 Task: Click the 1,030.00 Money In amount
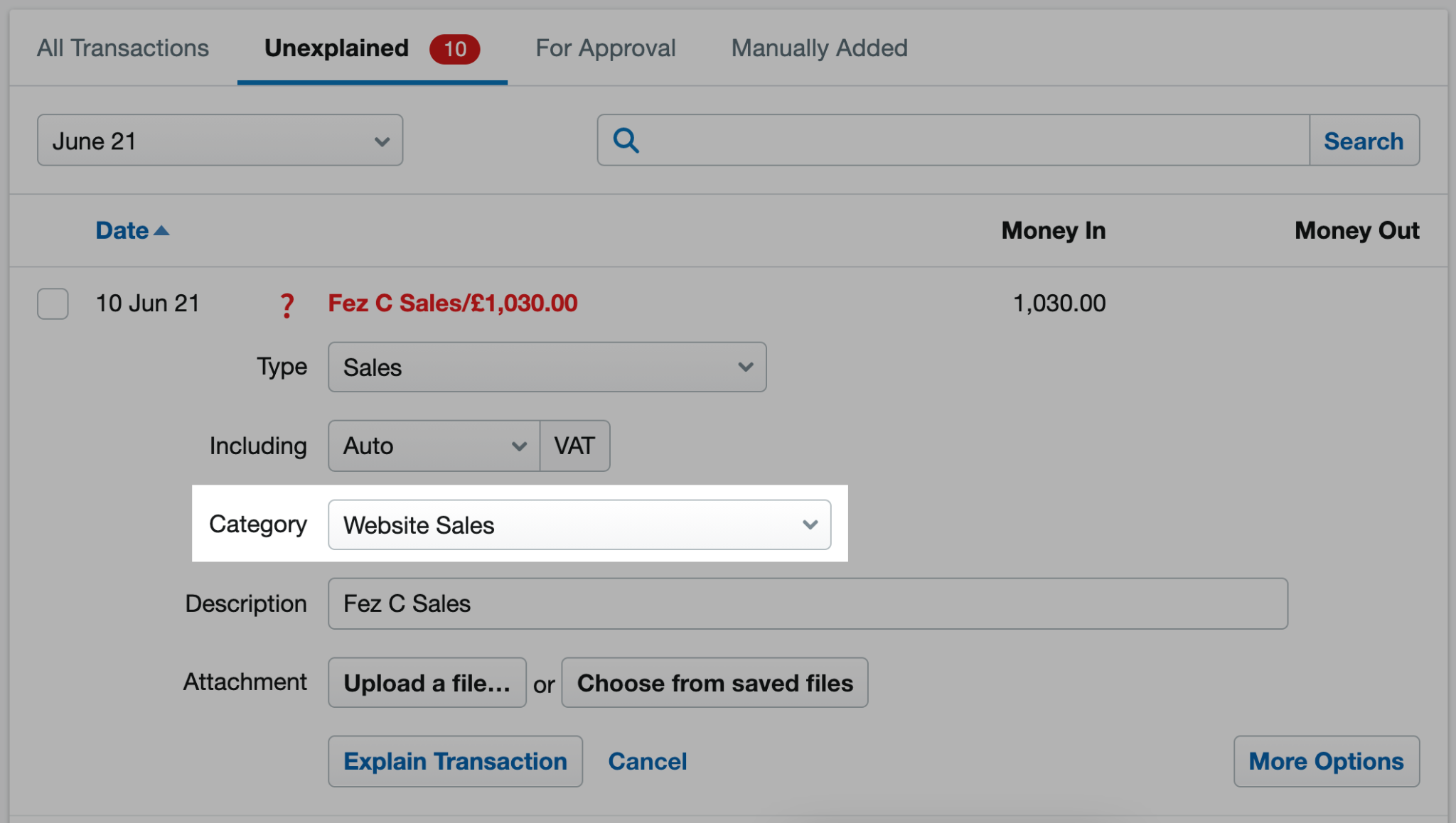[x=1059, y=303]
